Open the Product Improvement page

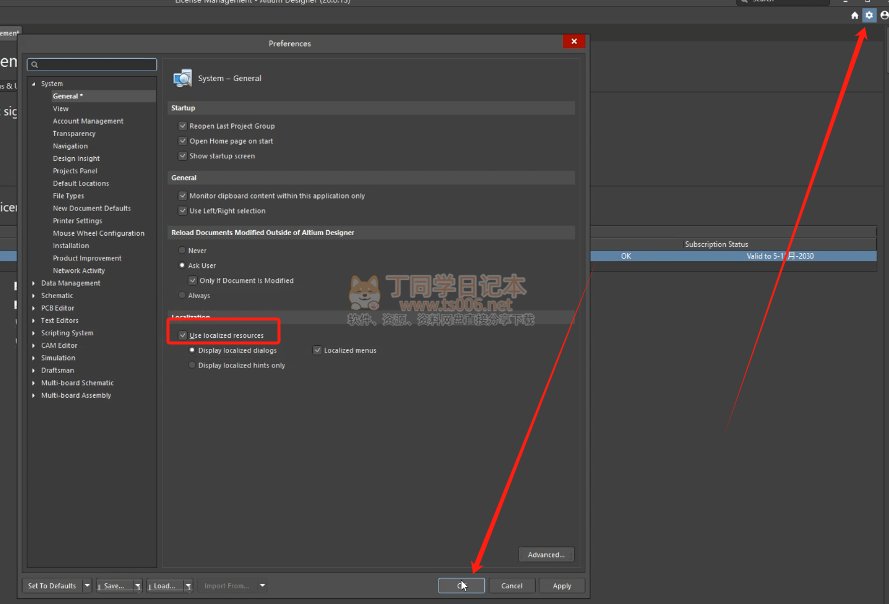[x=87, y=258]
